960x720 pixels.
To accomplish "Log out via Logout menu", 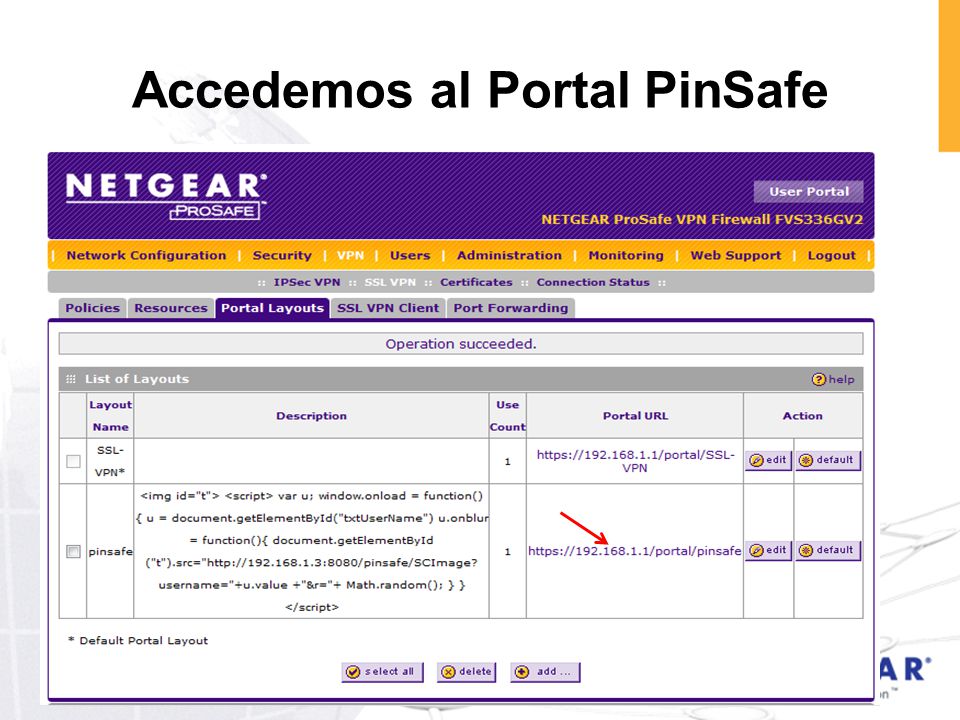I will point(831,255).
